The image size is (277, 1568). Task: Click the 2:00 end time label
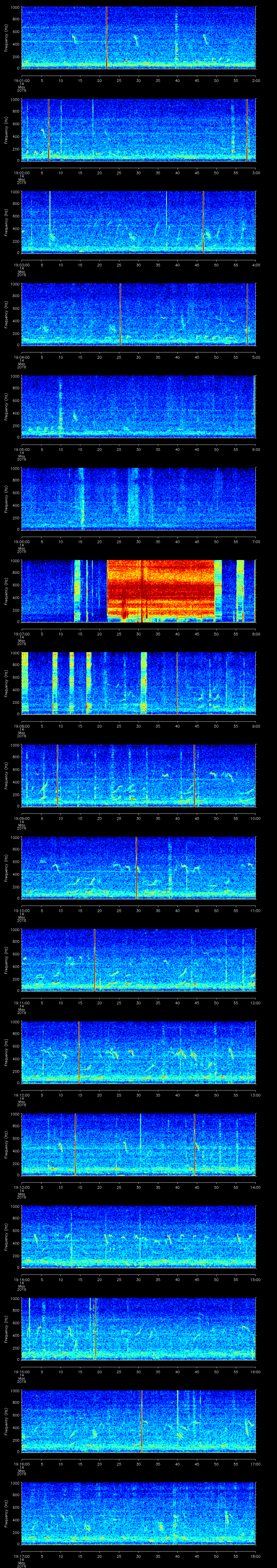pos(256,80)
